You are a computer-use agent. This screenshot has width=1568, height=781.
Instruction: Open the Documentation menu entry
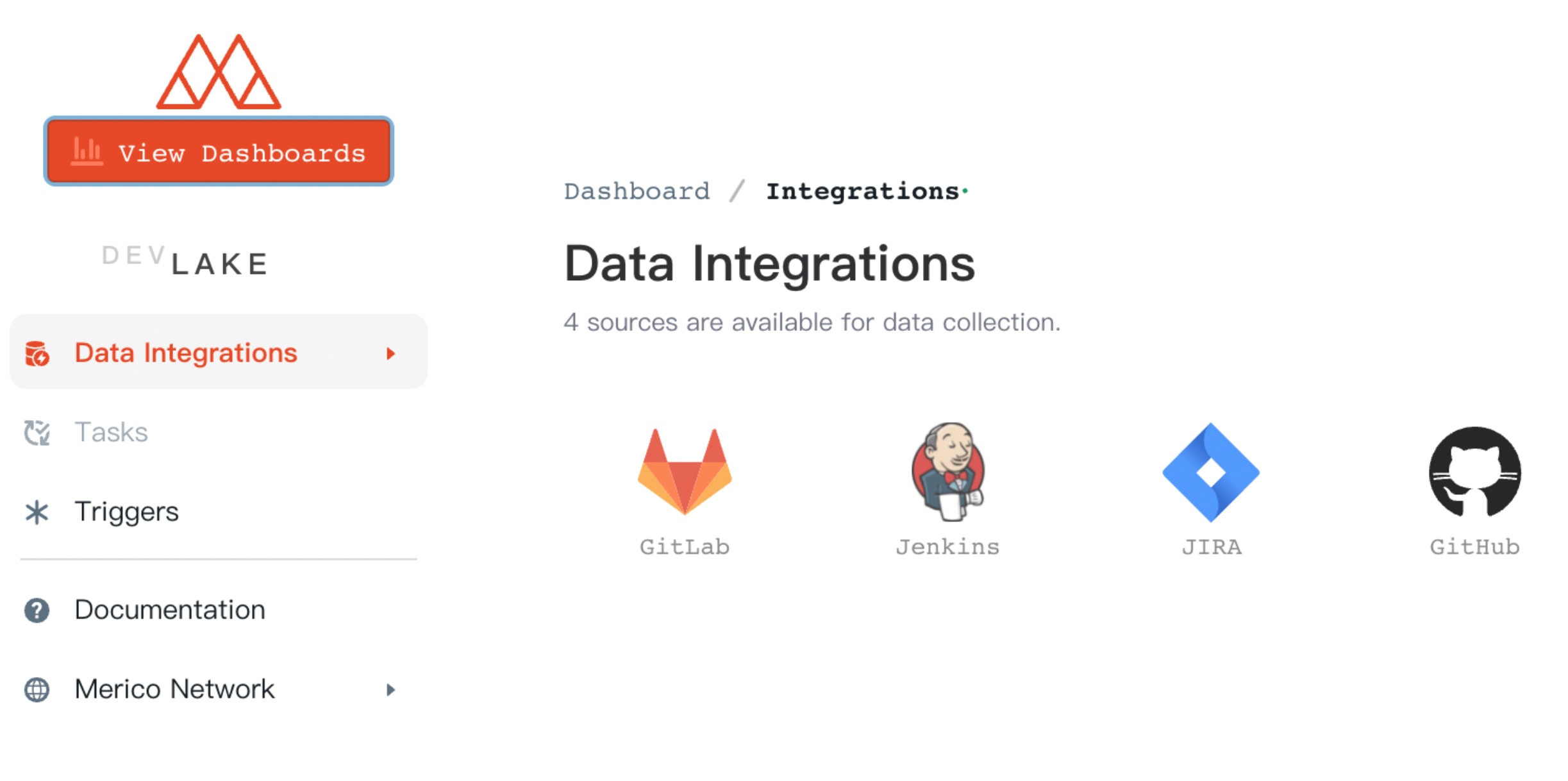click(169, 610)
